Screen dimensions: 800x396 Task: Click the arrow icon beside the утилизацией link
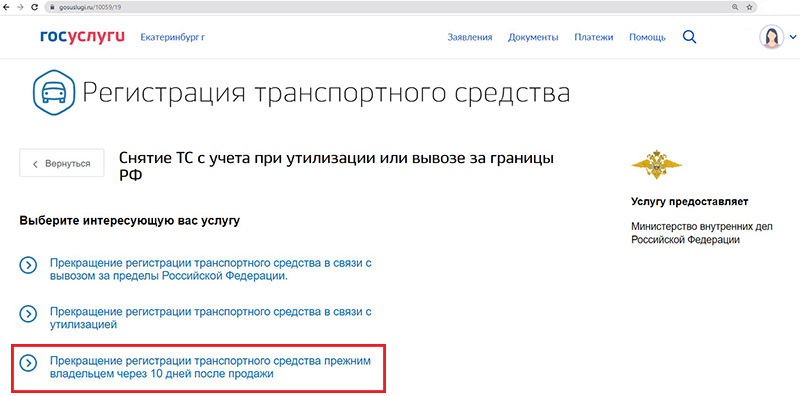tap(28, 314)
